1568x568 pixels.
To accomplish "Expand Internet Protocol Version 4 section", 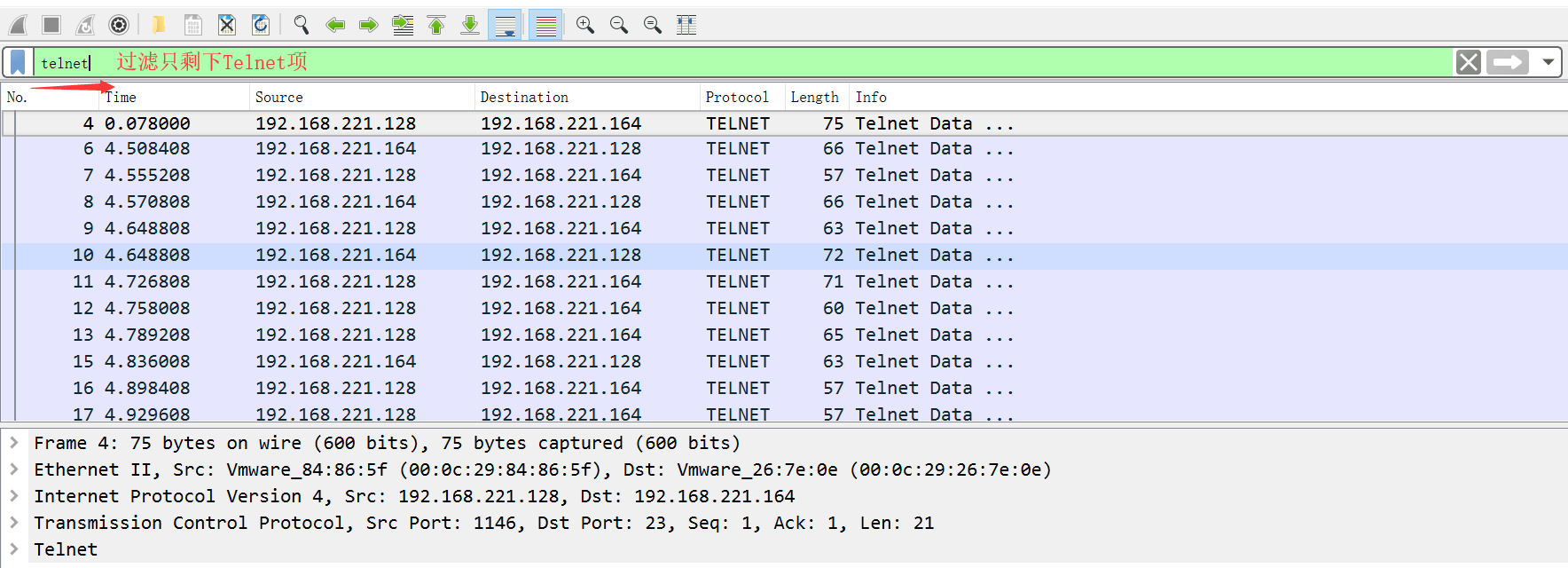I will point(14,495).
